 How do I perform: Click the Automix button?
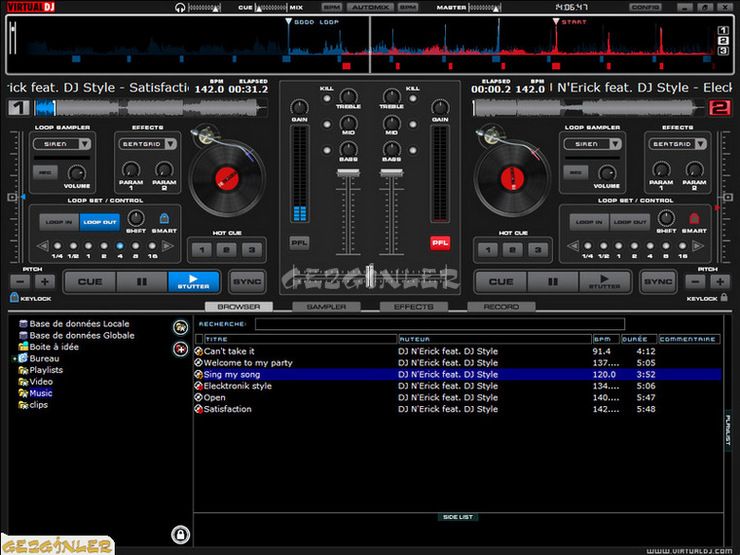pos(370,7)
